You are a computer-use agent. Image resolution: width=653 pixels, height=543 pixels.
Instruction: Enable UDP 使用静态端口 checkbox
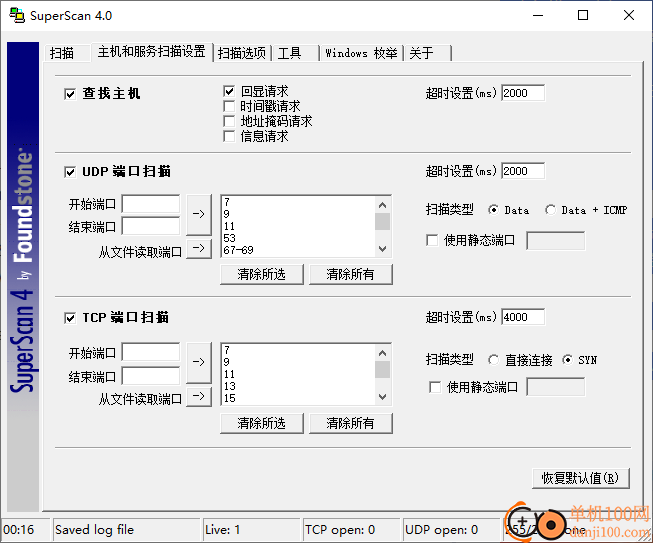[432, 240]
